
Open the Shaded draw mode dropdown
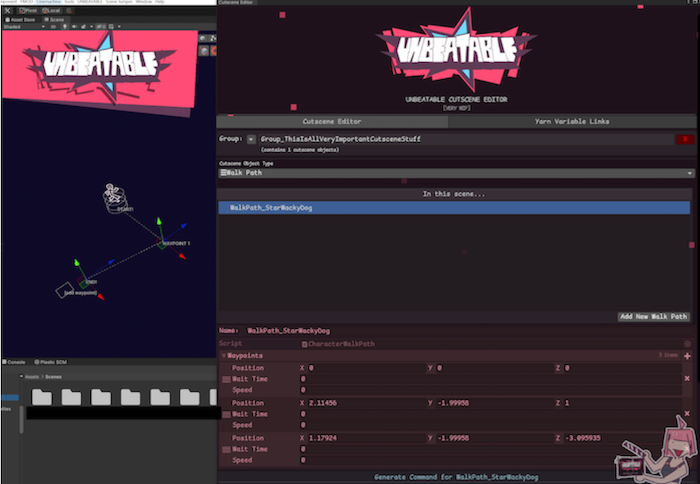coord(24,27)
